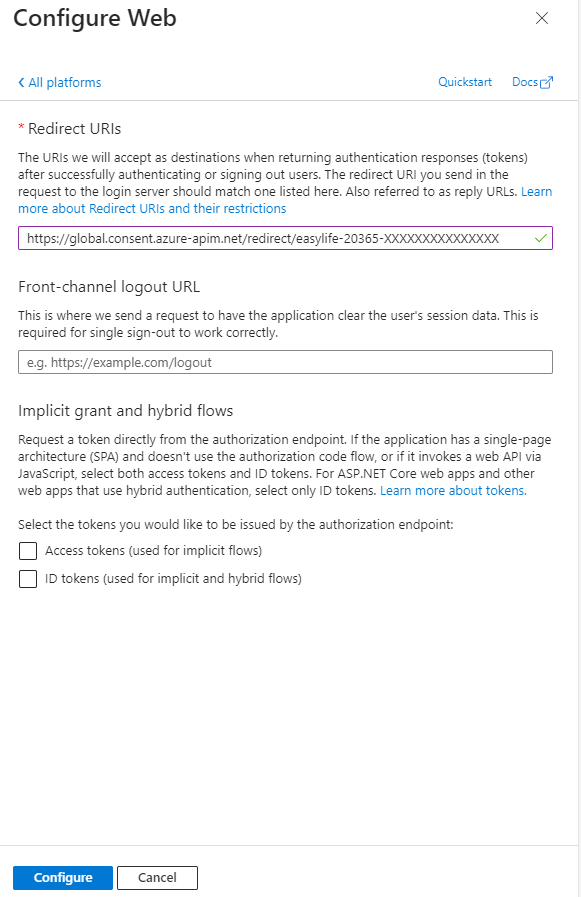This screenshot has height=897, width=581.
Task: Open Docs via the external-link icon
Action: [x=546, y=81]
